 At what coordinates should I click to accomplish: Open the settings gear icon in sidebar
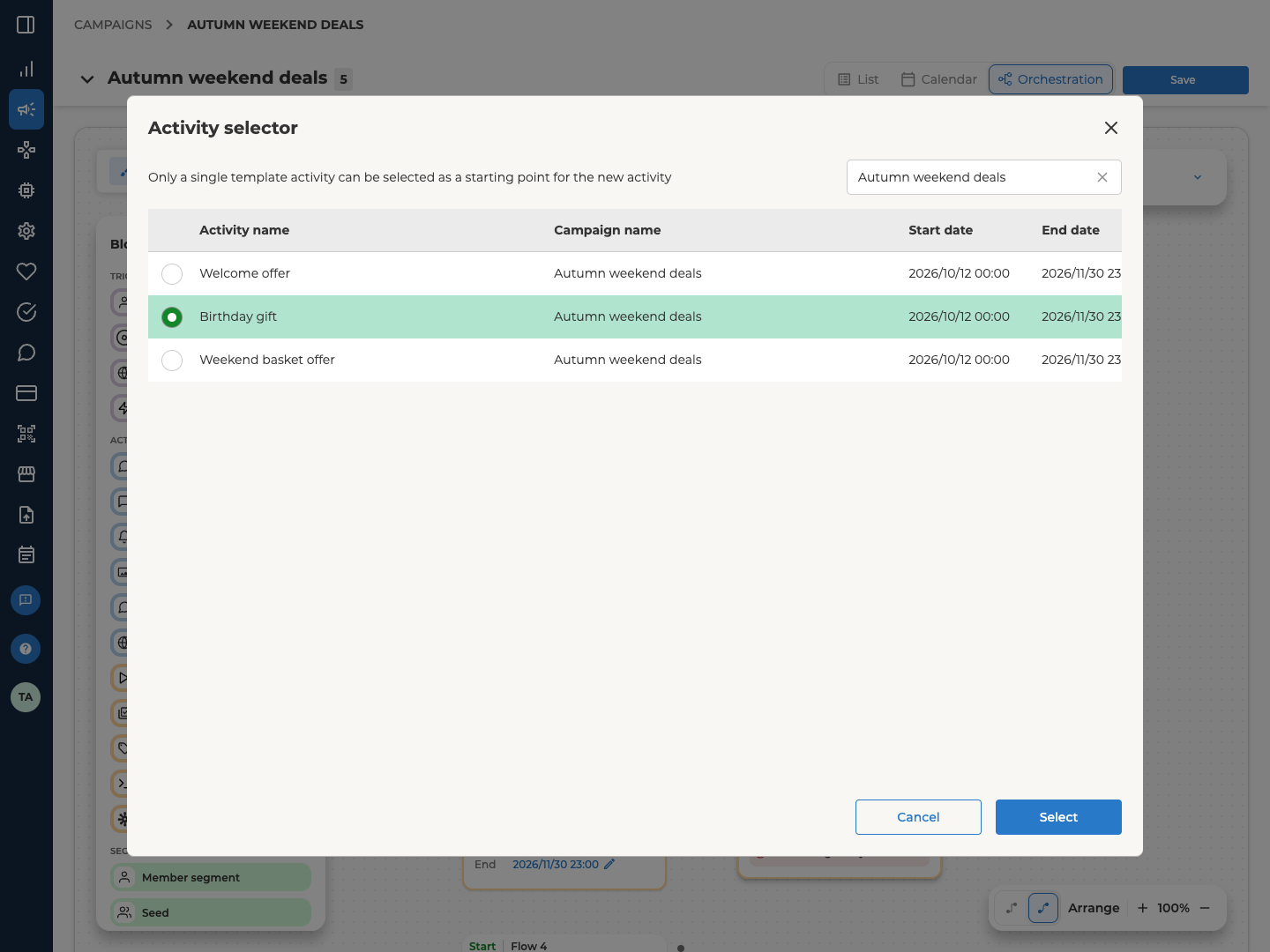(26, 231)
